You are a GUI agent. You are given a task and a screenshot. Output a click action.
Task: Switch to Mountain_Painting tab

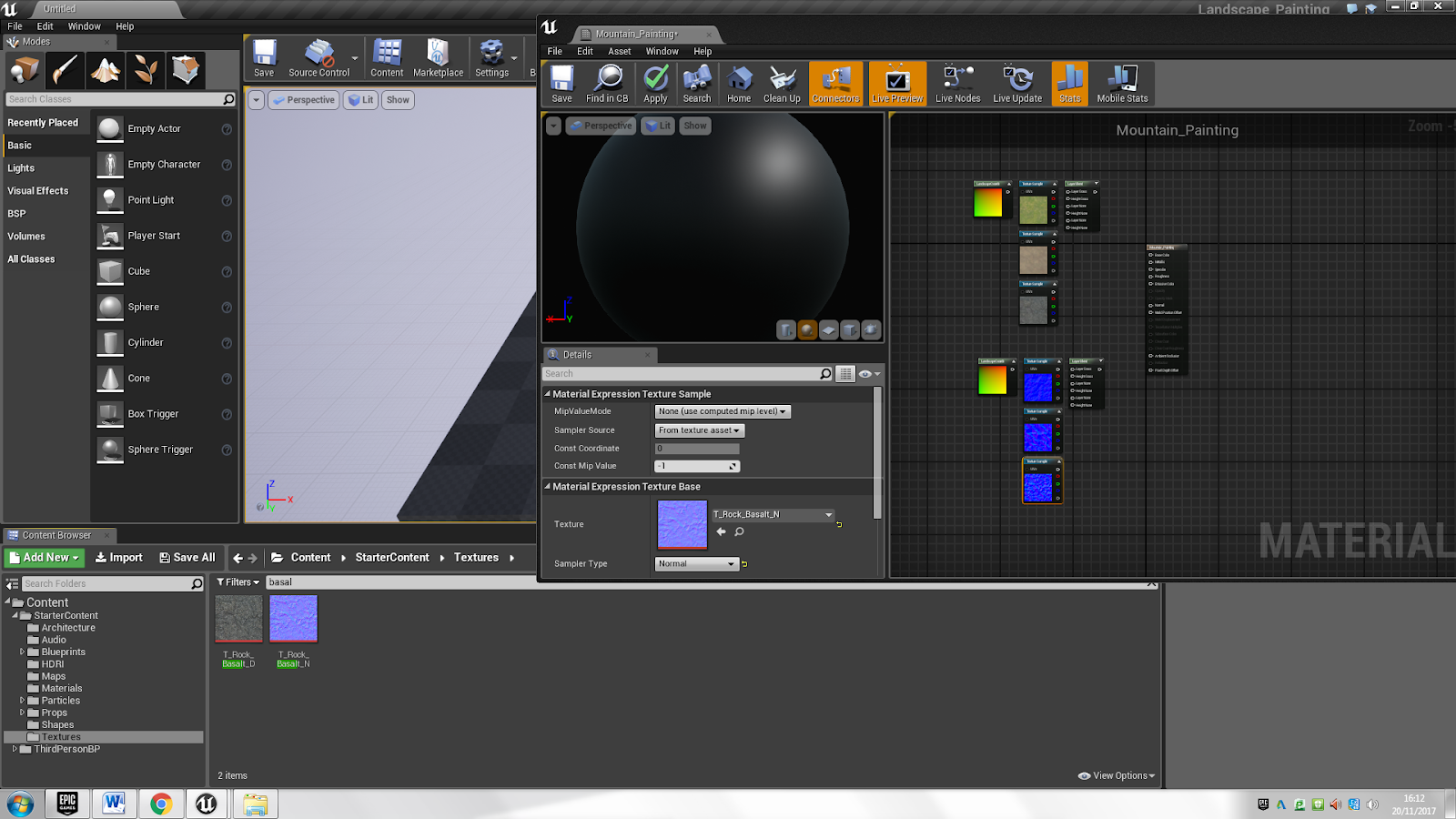pos(638,34)
